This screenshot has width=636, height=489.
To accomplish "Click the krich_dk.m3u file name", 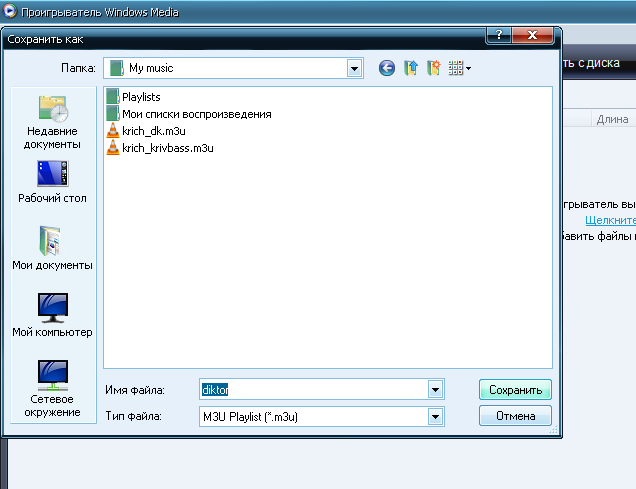I will tap(154, 131).
